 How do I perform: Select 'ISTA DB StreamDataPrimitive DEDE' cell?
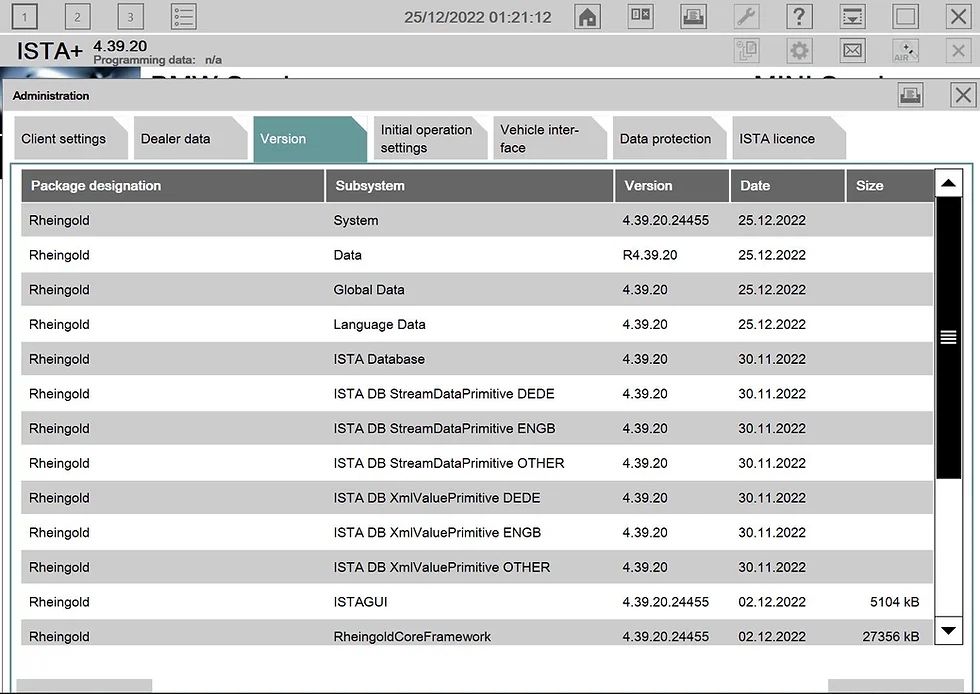[x=444, y=394]
